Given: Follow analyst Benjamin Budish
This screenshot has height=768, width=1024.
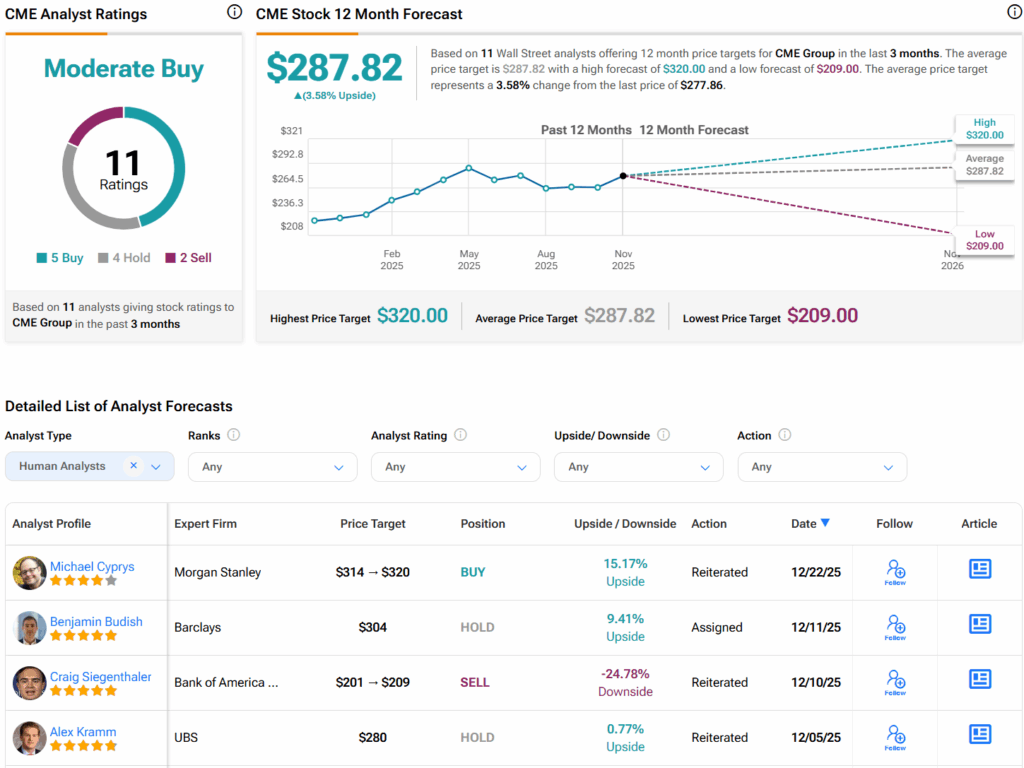Looking at the screenshot, I should click(x=896, y=627).
